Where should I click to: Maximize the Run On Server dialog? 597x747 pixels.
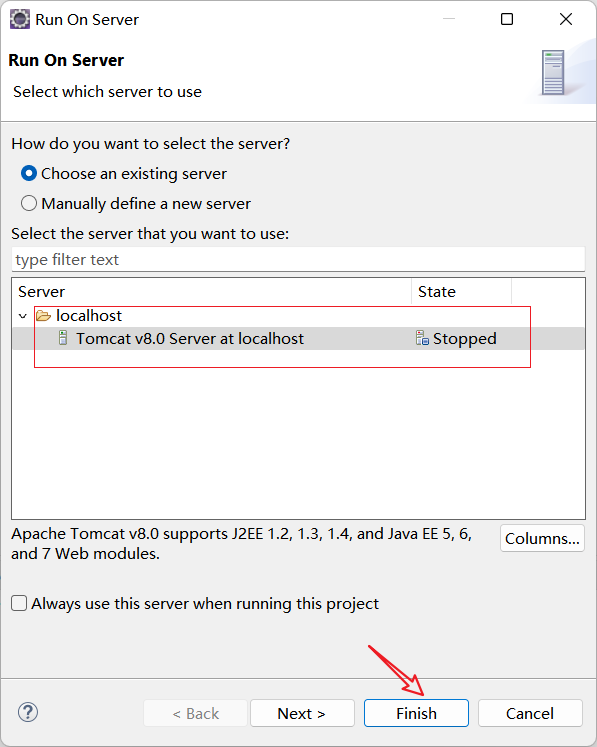[x=507, y=19]
